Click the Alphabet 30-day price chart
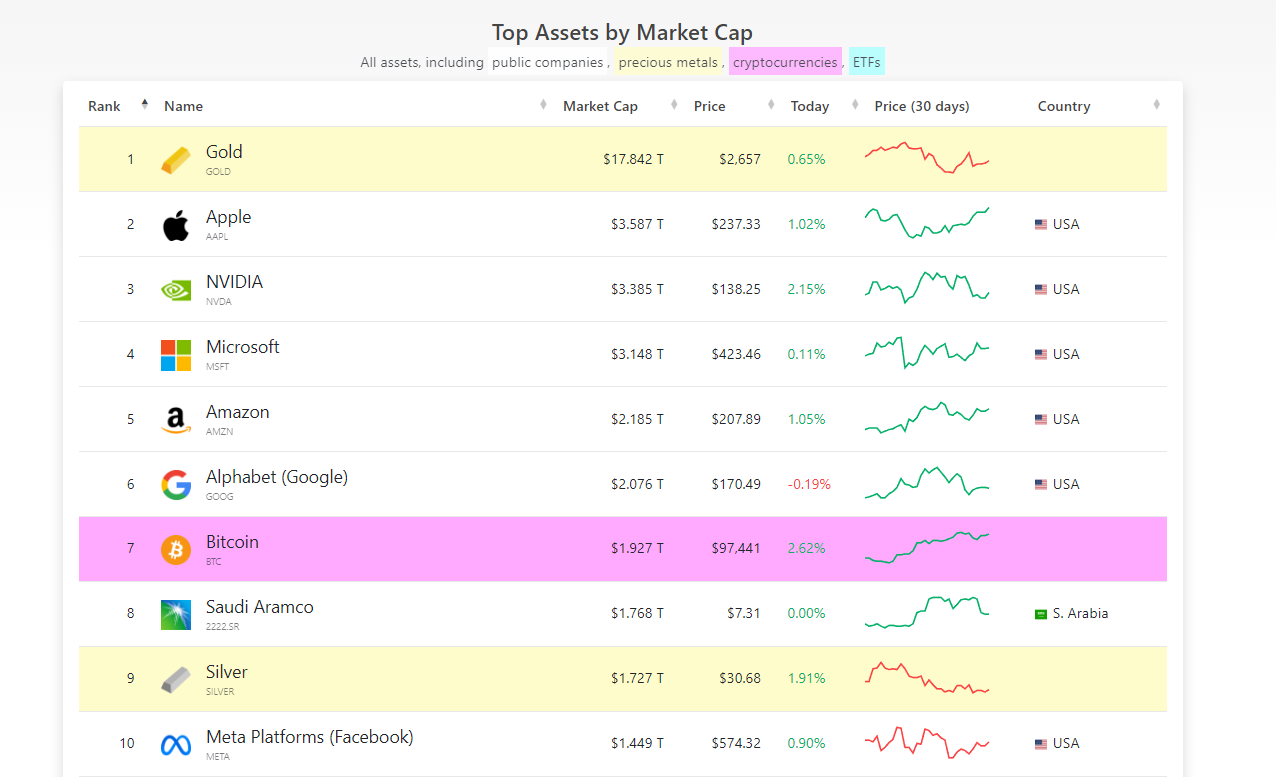The height and width of the screenshot is (777, 1276). 927,482
